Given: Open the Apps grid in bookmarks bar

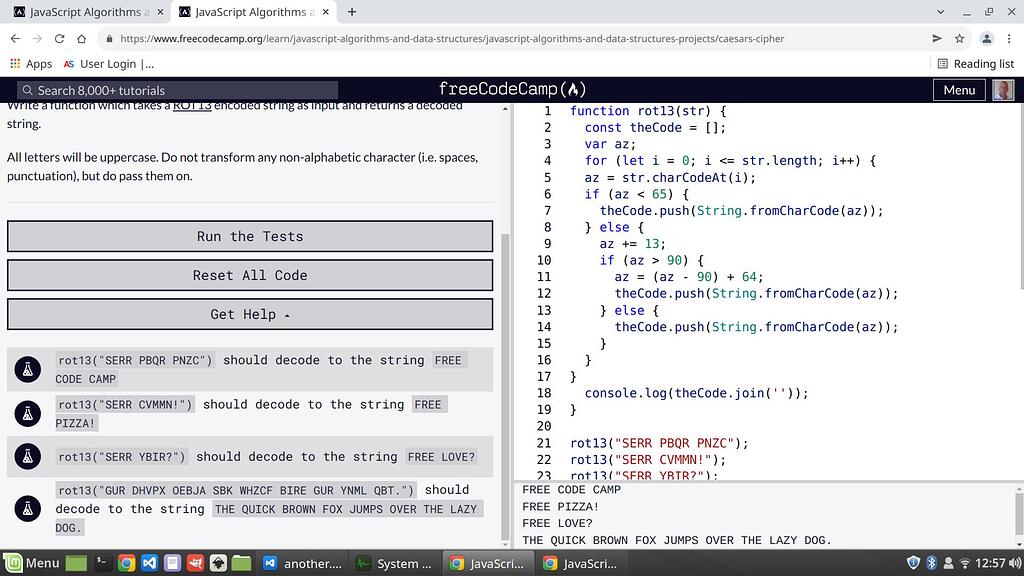Looking at the screenshot, I should (14, 63).
